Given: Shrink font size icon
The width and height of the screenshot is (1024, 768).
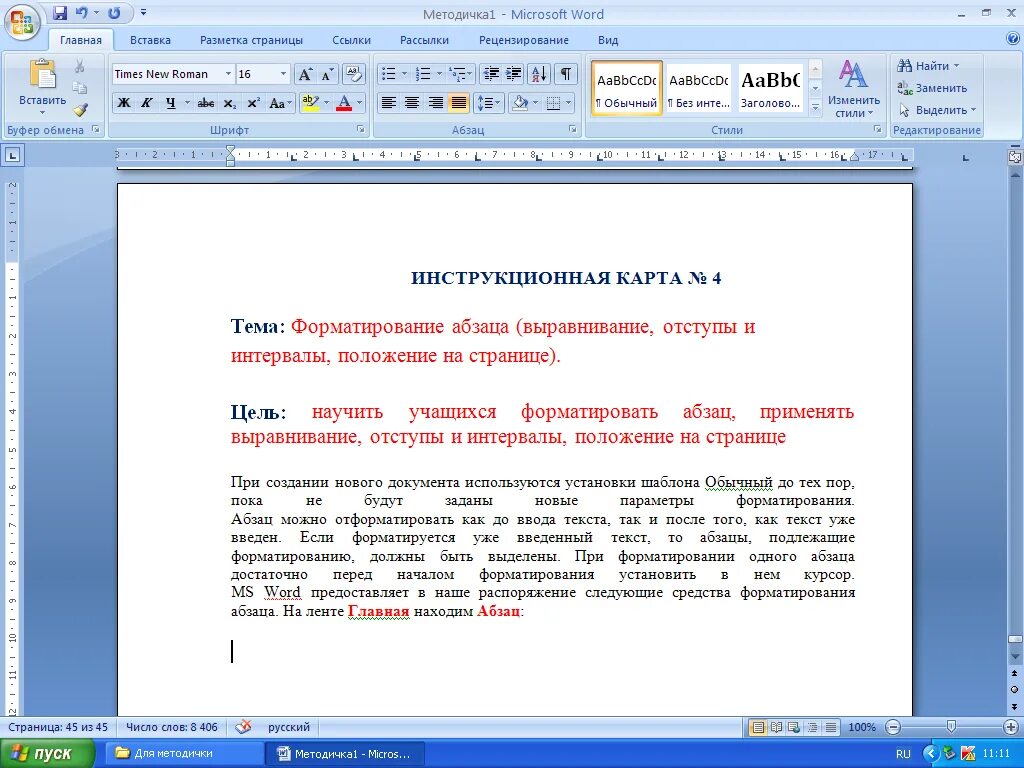Looking at the screenshot, I should point(326,74).
